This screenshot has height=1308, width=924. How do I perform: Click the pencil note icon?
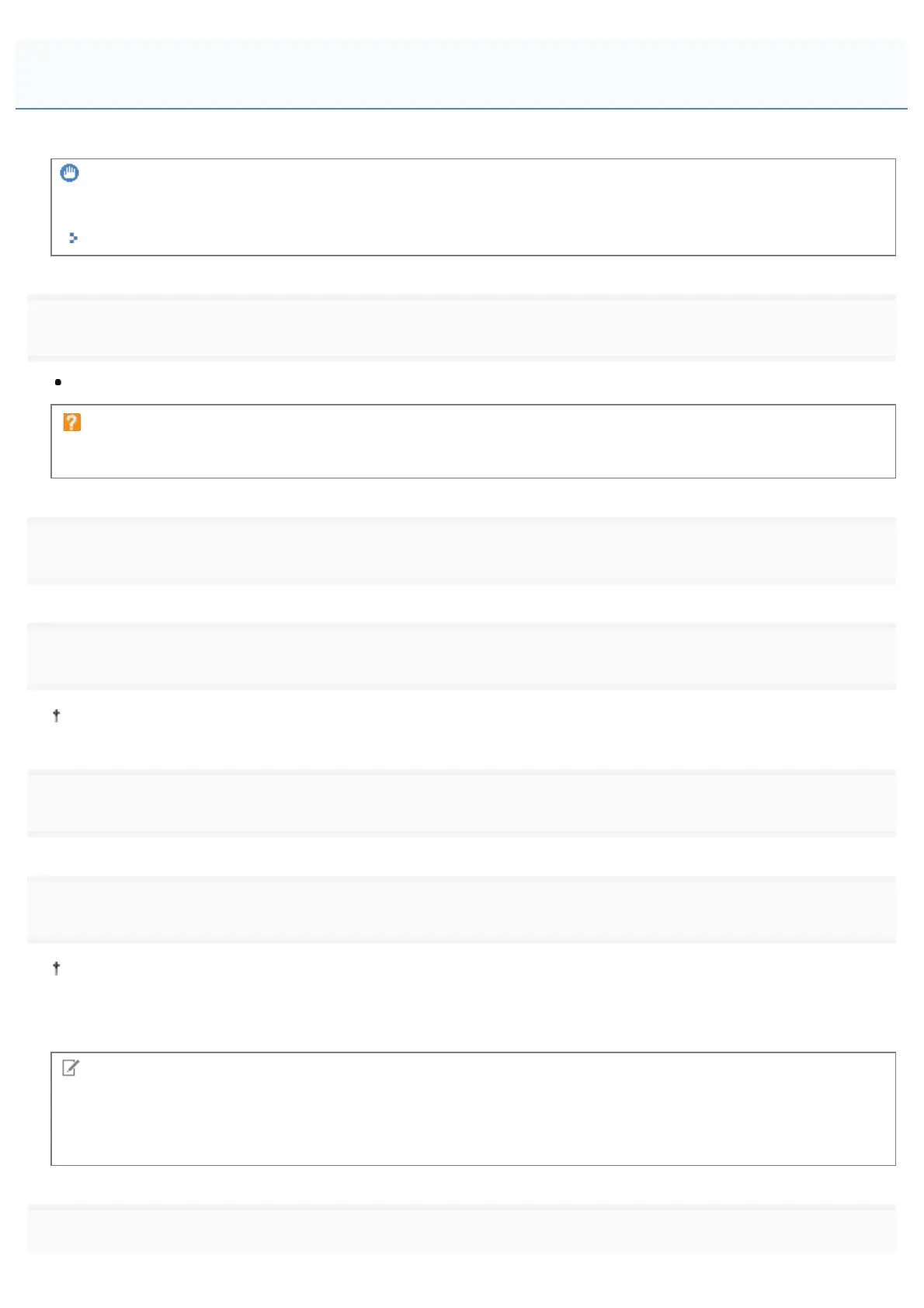pos(70,1069)
